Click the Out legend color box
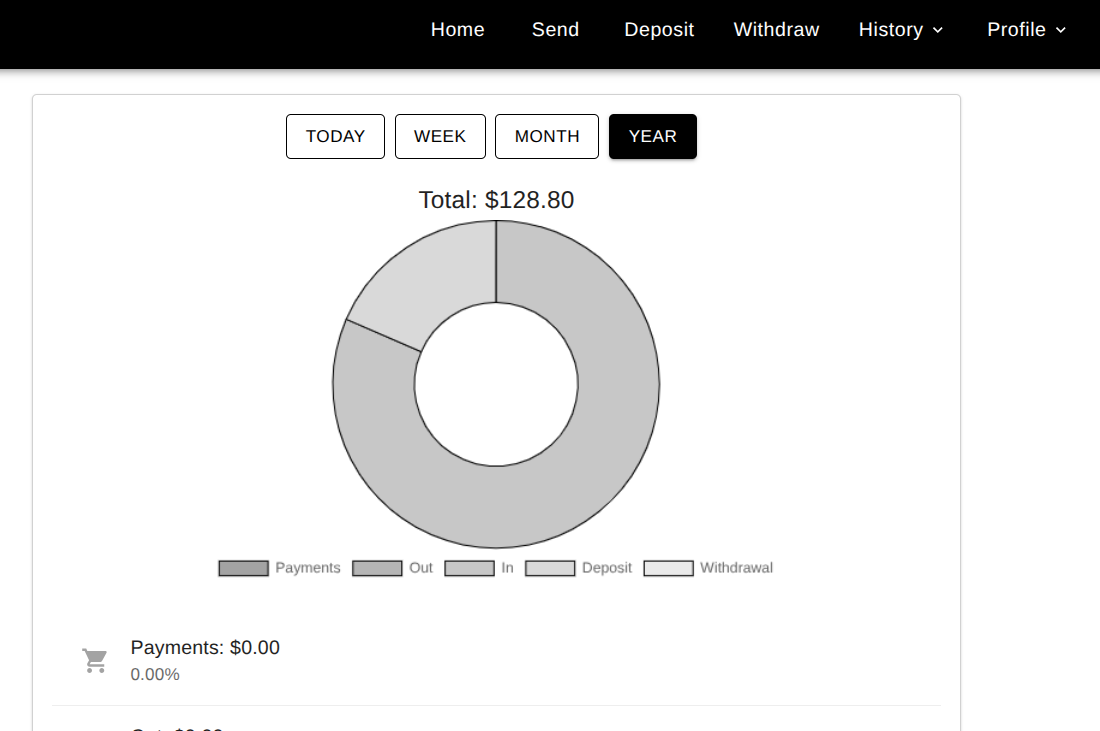1100x731 pixels. pyautogui.click(x=377, y=568)
